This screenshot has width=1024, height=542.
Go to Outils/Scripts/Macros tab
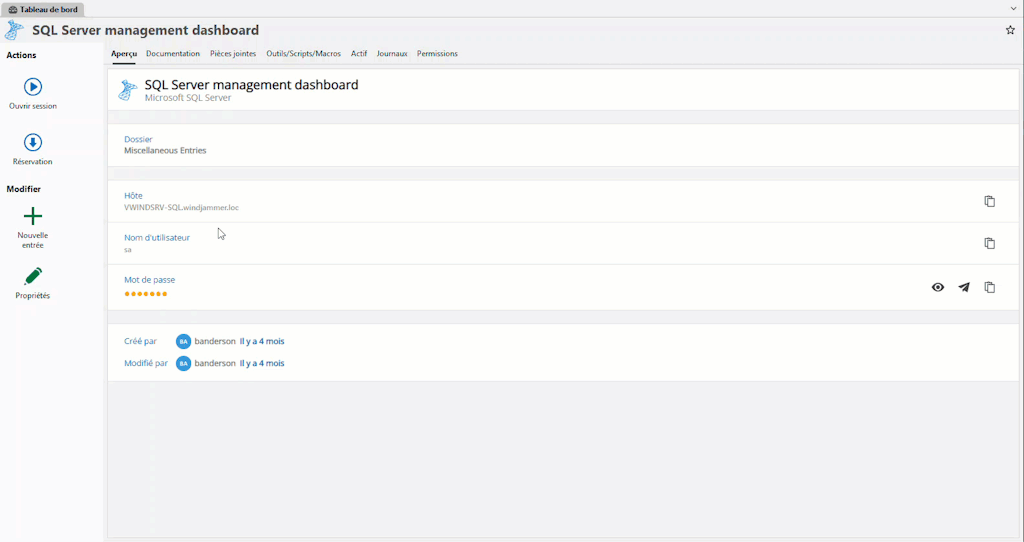pyautogui.click(x=304, y=54)
